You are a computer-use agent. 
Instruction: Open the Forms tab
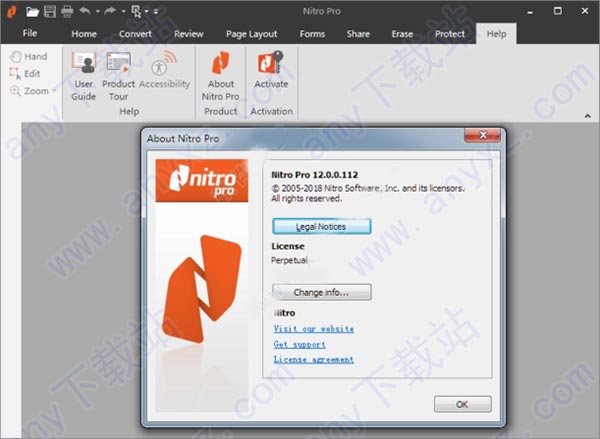312,34
